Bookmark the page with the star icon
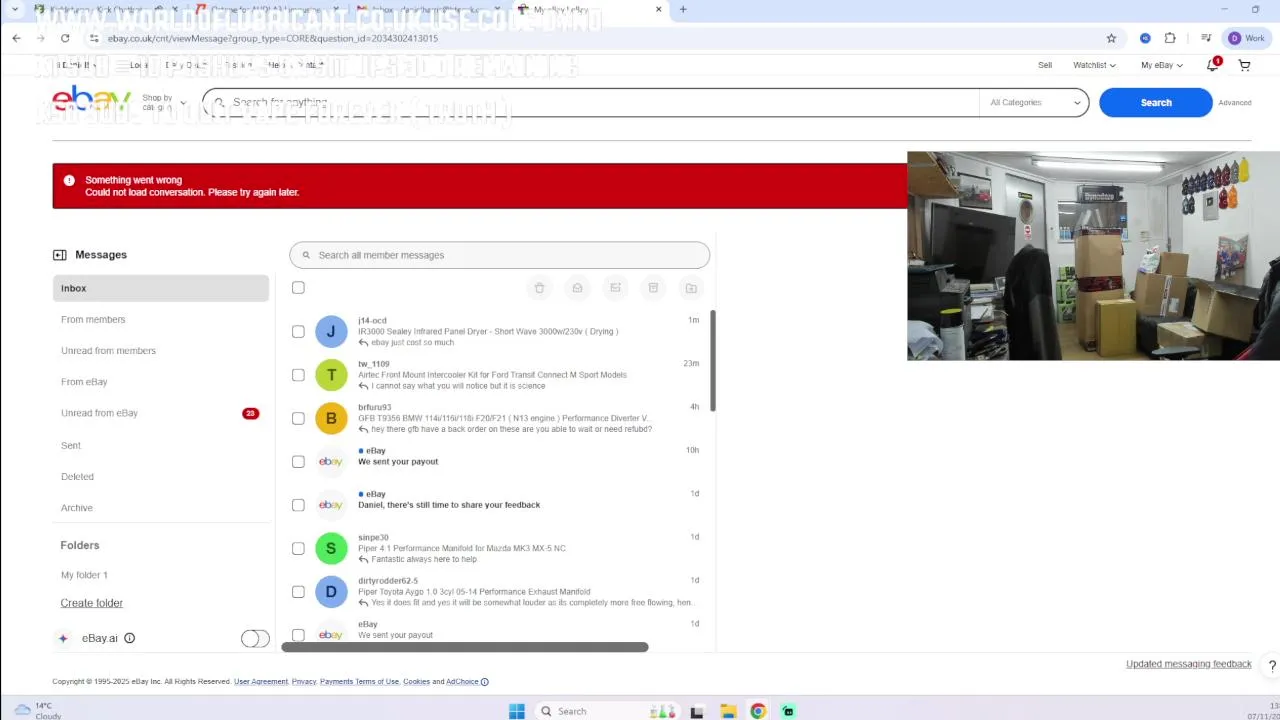The width and height of the screenshot is (1280, 720). (1111, 38)
